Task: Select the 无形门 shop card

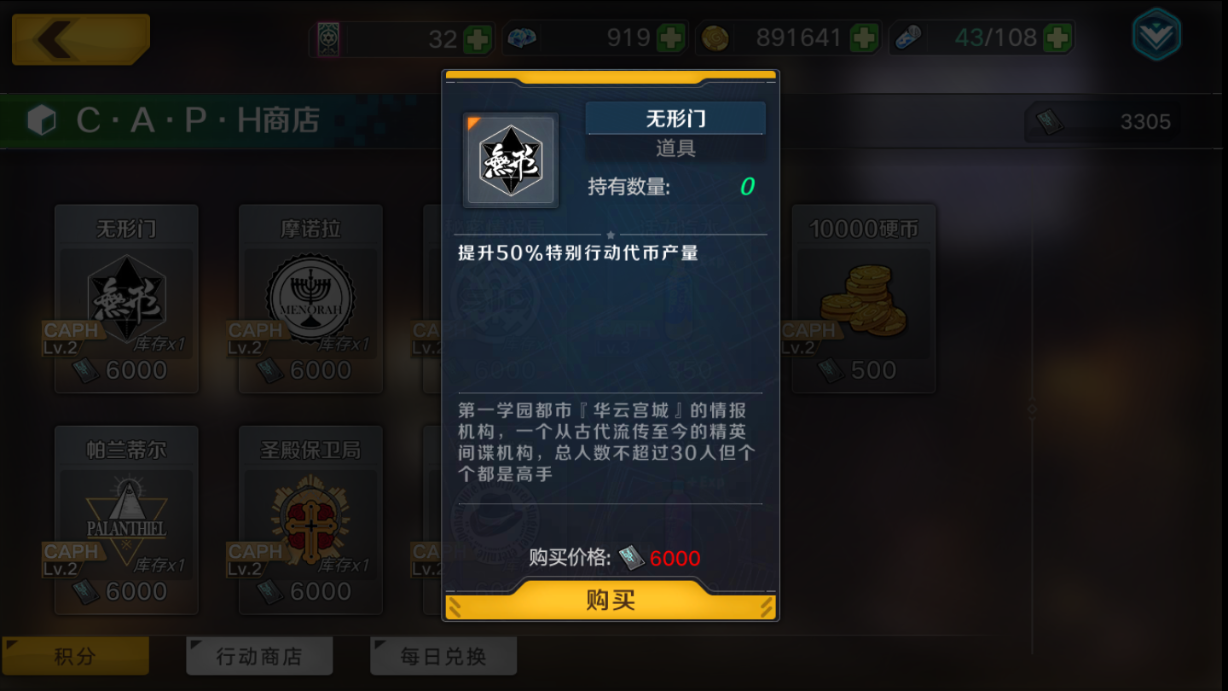Action: coord(126,298)
